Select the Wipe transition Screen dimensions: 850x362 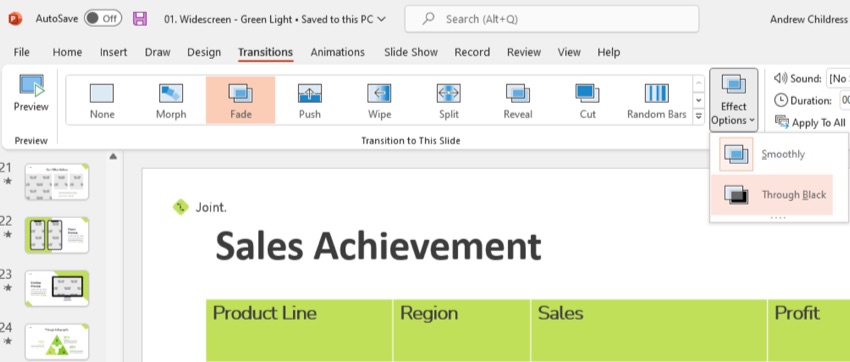(x=379, y=101)
